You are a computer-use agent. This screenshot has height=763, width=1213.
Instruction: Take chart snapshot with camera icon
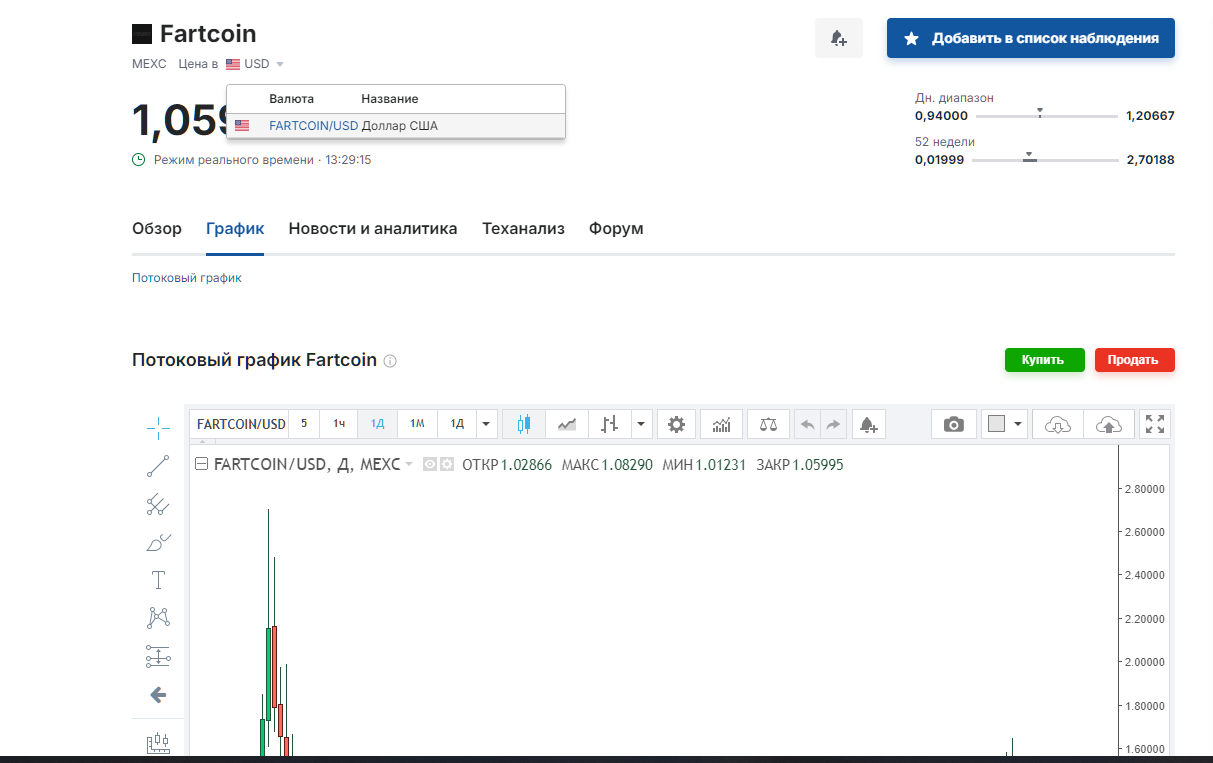click(954, 424)
